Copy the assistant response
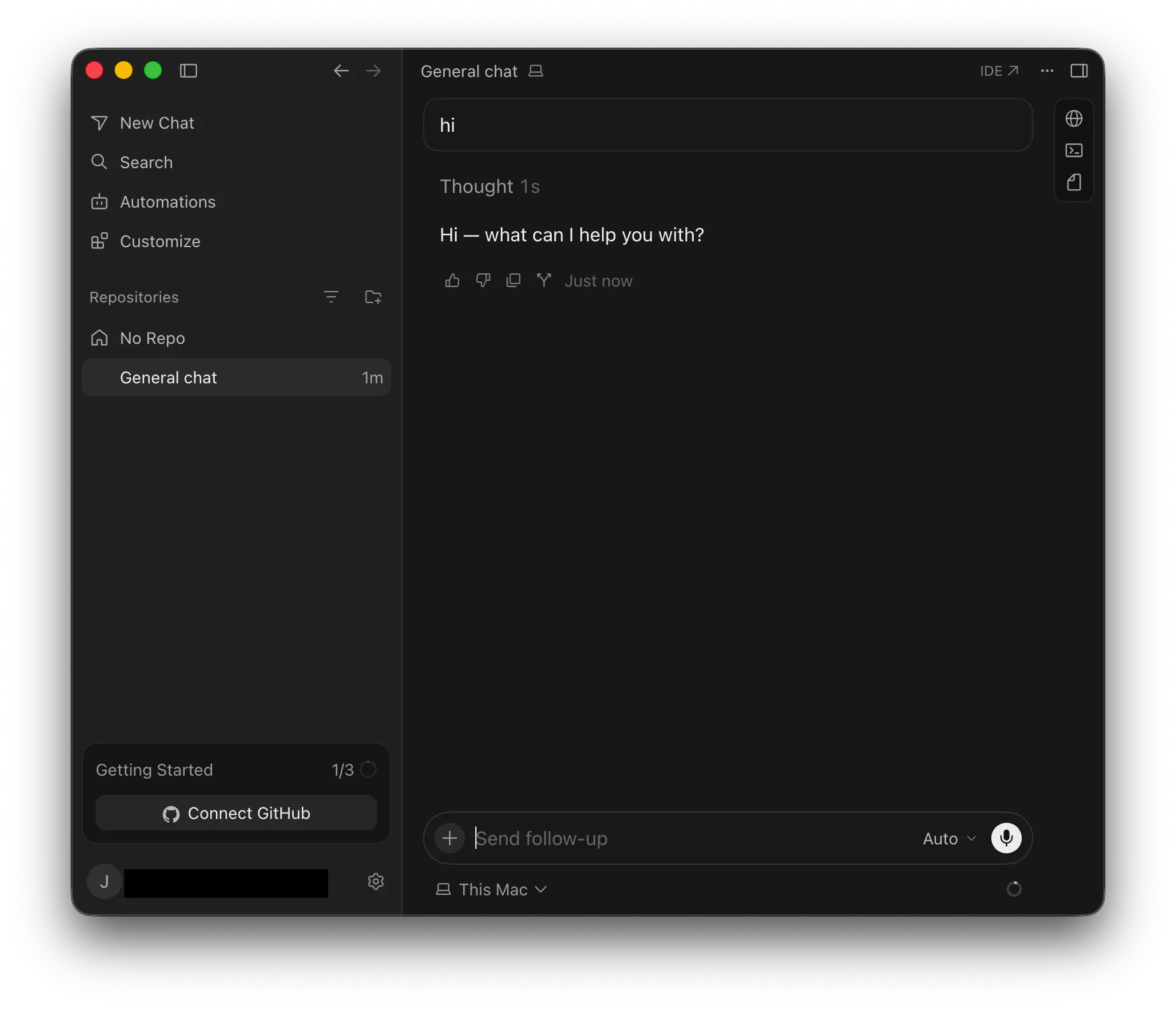 pos(513,280)
